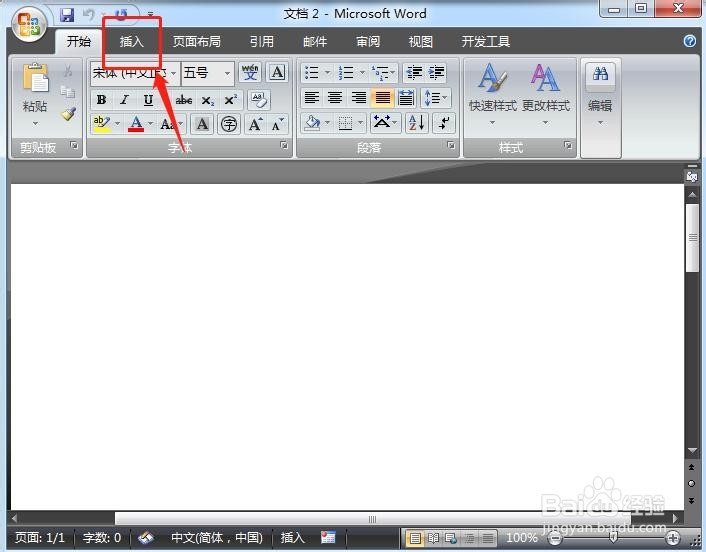Switch to 开始 tab
This screenshot has height=552, width=706.
click(79, 41)
